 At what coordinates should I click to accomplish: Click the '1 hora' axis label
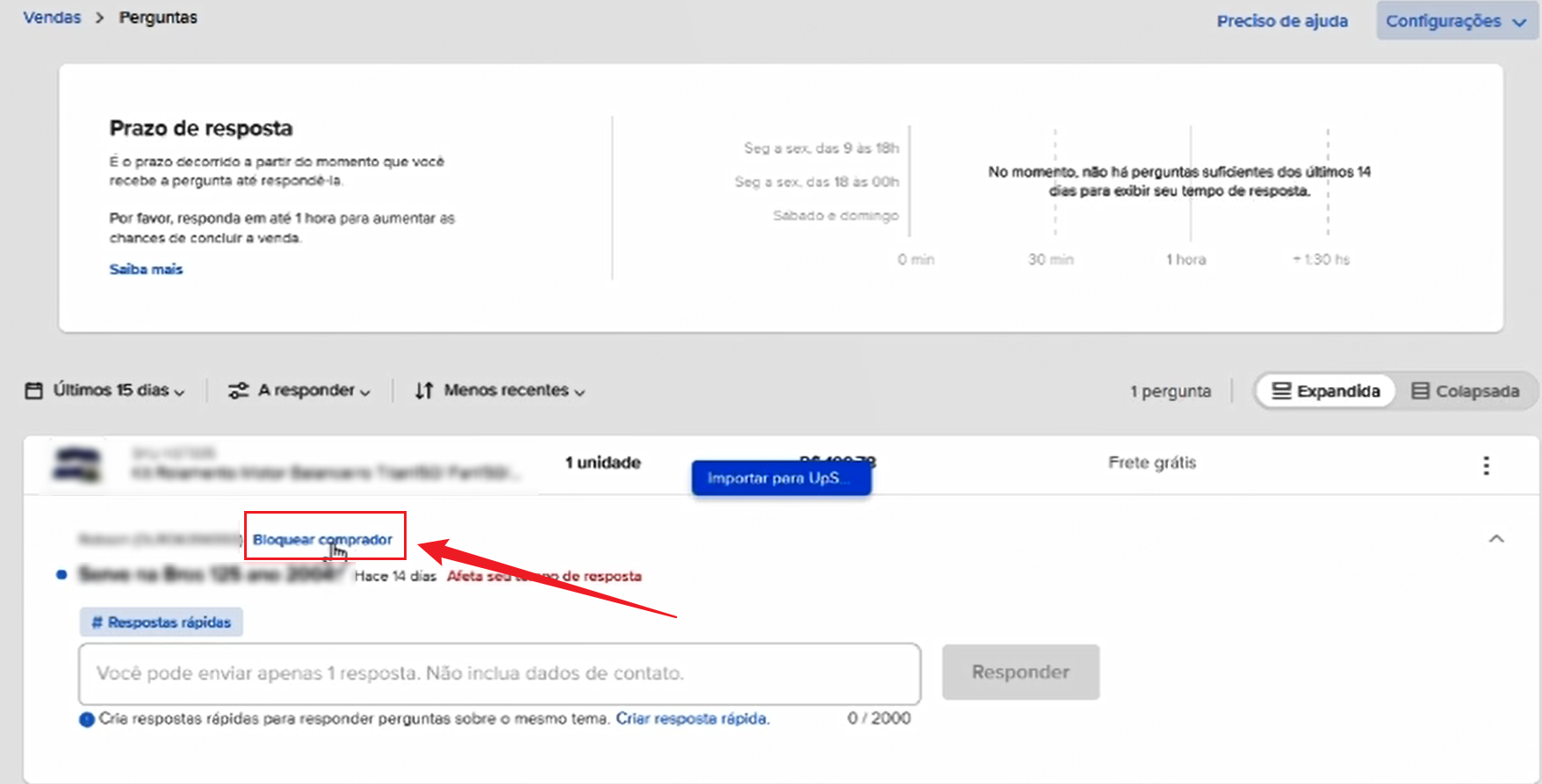[x=1186, y=260]
